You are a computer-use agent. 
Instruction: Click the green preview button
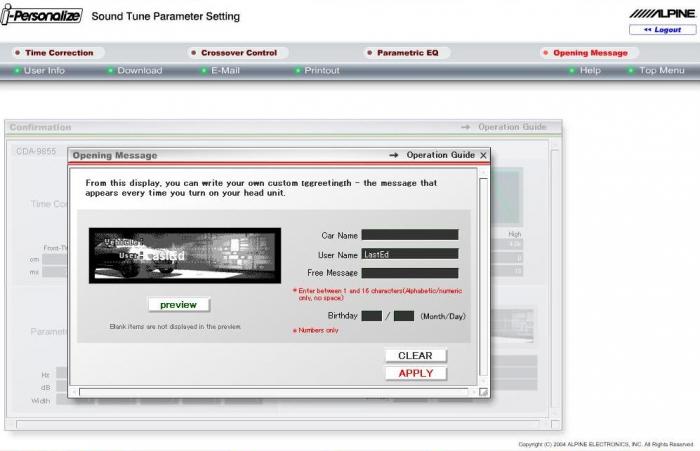tap(178, 305)
